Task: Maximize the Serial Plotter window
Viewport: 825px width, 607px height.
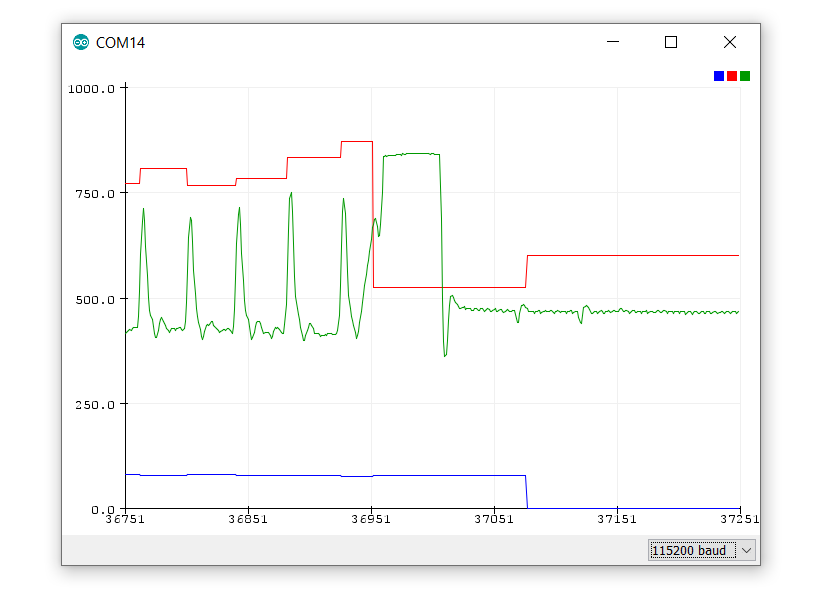Action: point(670,42)
